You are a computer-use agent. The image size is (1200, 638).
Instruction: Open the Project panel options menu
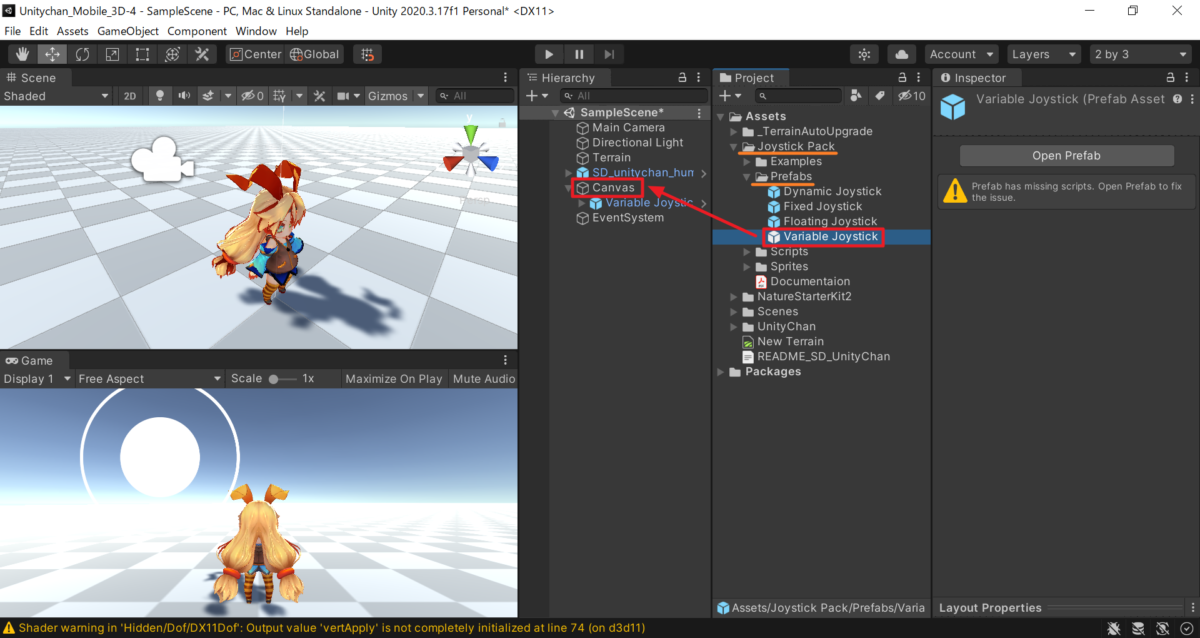919,77
